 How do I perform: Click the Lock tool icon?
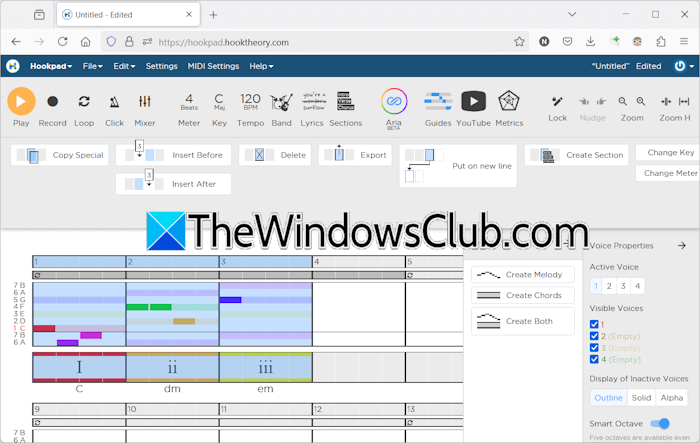557,102
